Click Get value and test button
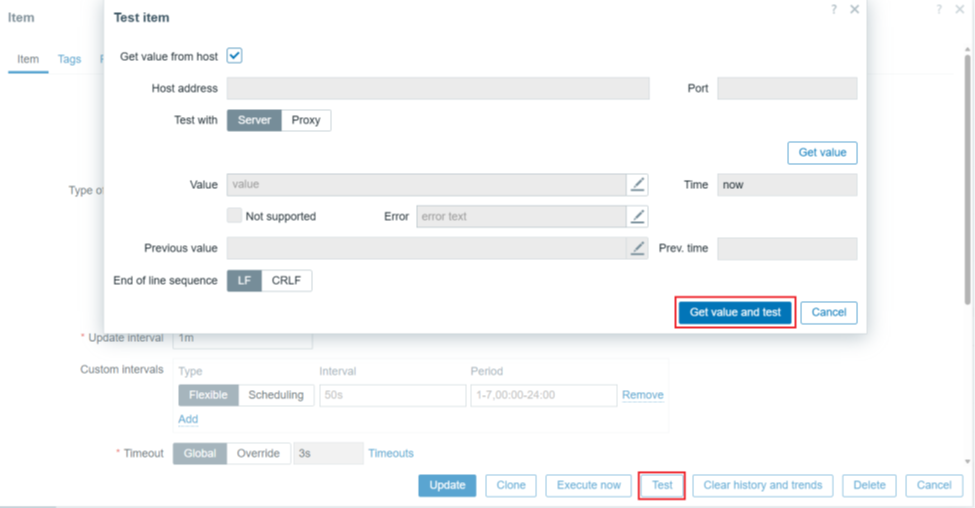Image resolution: width=975 pixels, height=508 pixels. coord(735,312)
